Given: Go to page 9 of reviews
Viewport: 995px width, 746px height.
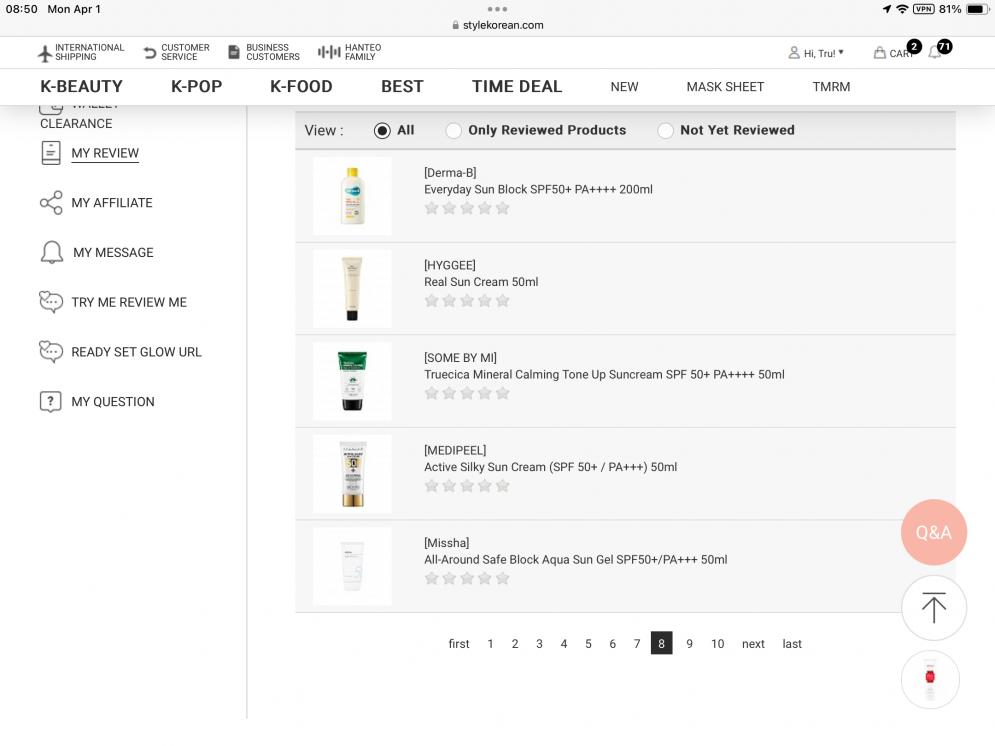Looking at the screenshot, I should click(x=689, y=644).
